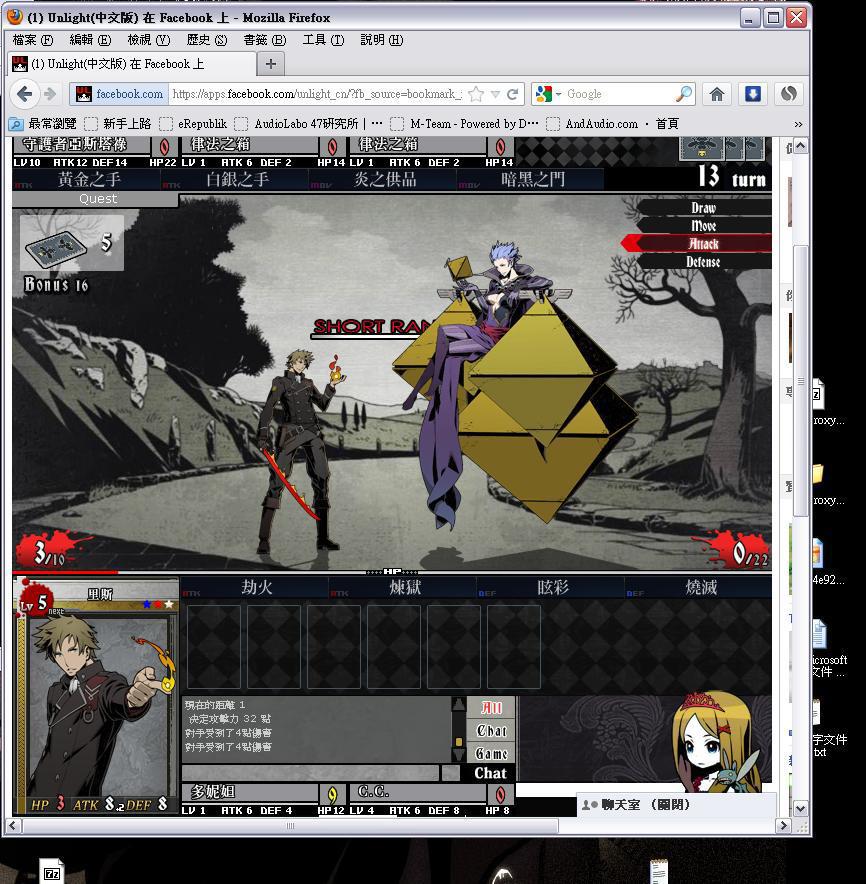Click the swirl add-on icon in toolbar
The width and height of the screenshot is (866, 884).
(789, 94)
